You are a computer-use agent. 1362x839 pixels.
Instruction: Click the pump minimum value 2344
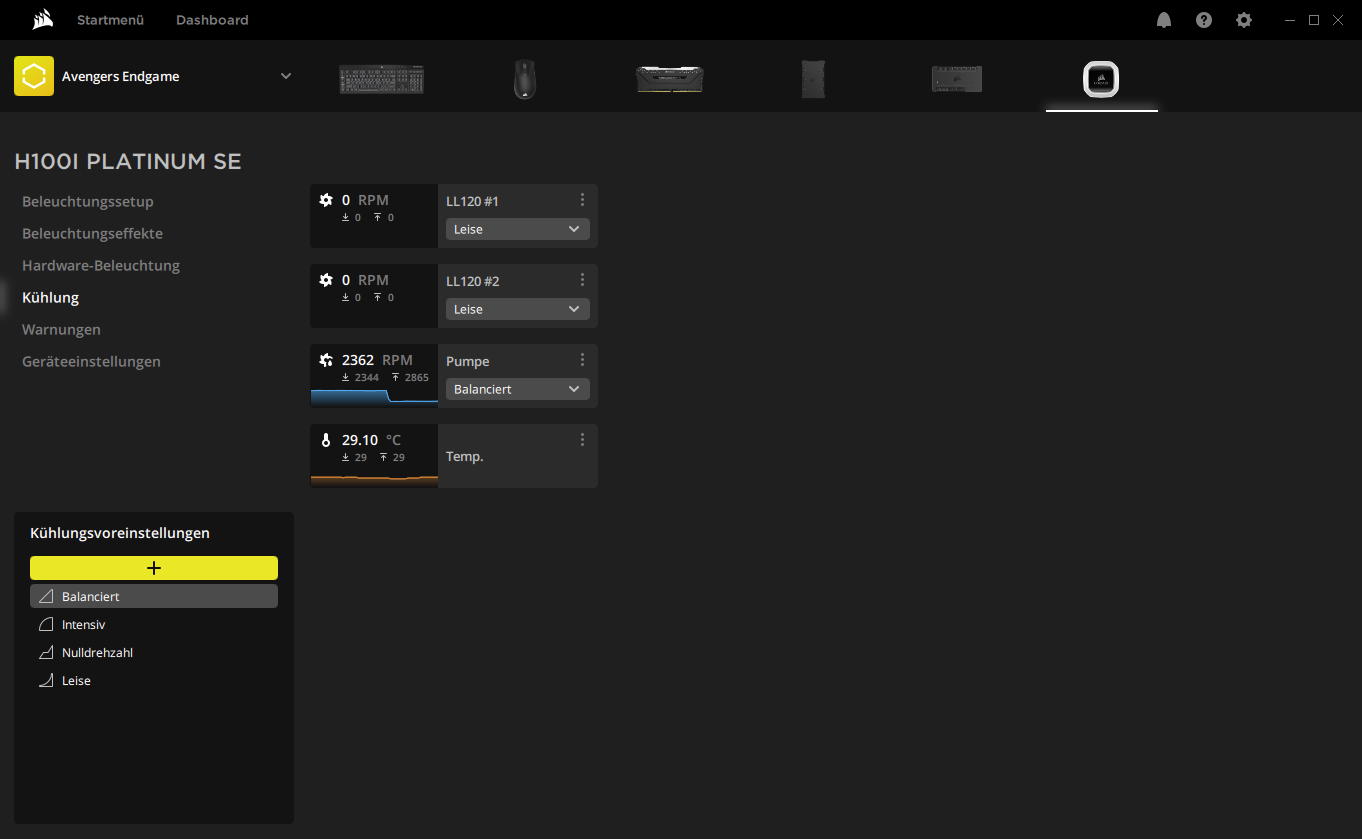(x=367, y=378)
